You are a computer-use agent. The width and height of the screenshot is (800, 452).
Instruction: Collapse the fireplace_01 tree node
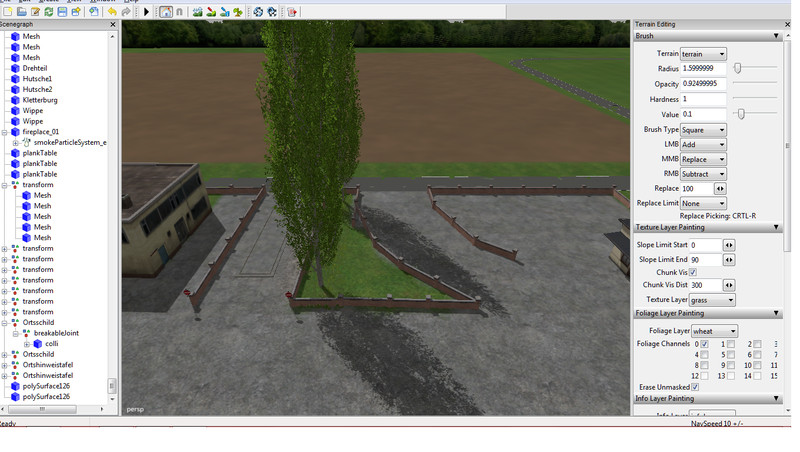[x=5, y=132]
